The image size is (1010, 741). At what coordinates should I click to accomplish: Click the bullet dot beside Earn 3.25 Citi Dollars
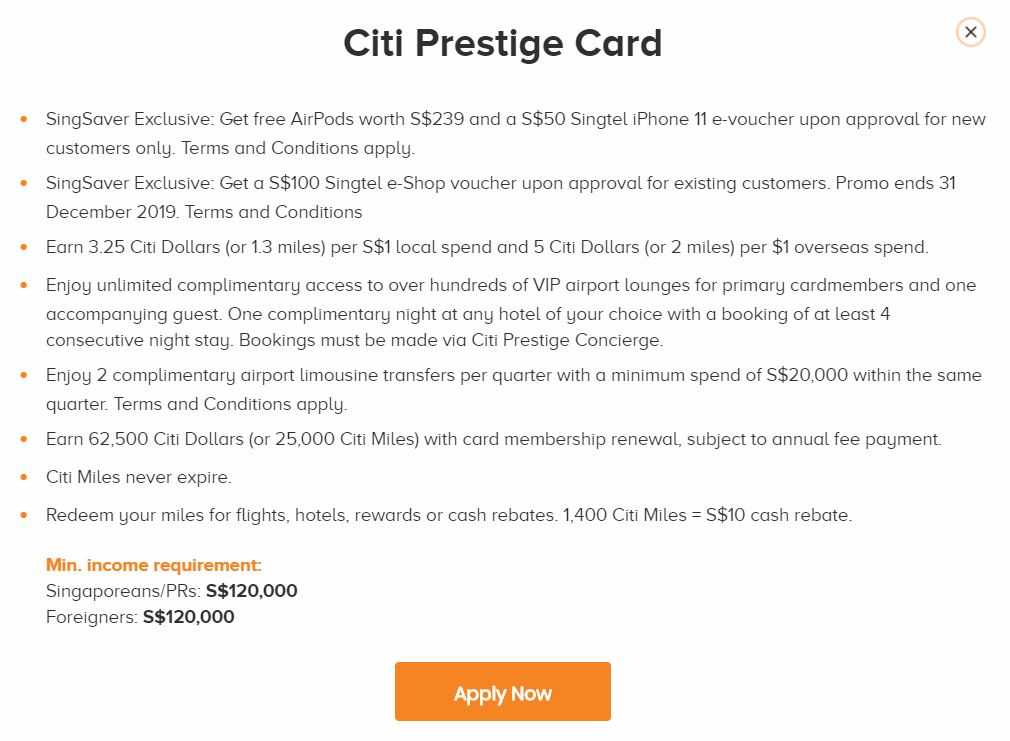(x=24, y=248)
